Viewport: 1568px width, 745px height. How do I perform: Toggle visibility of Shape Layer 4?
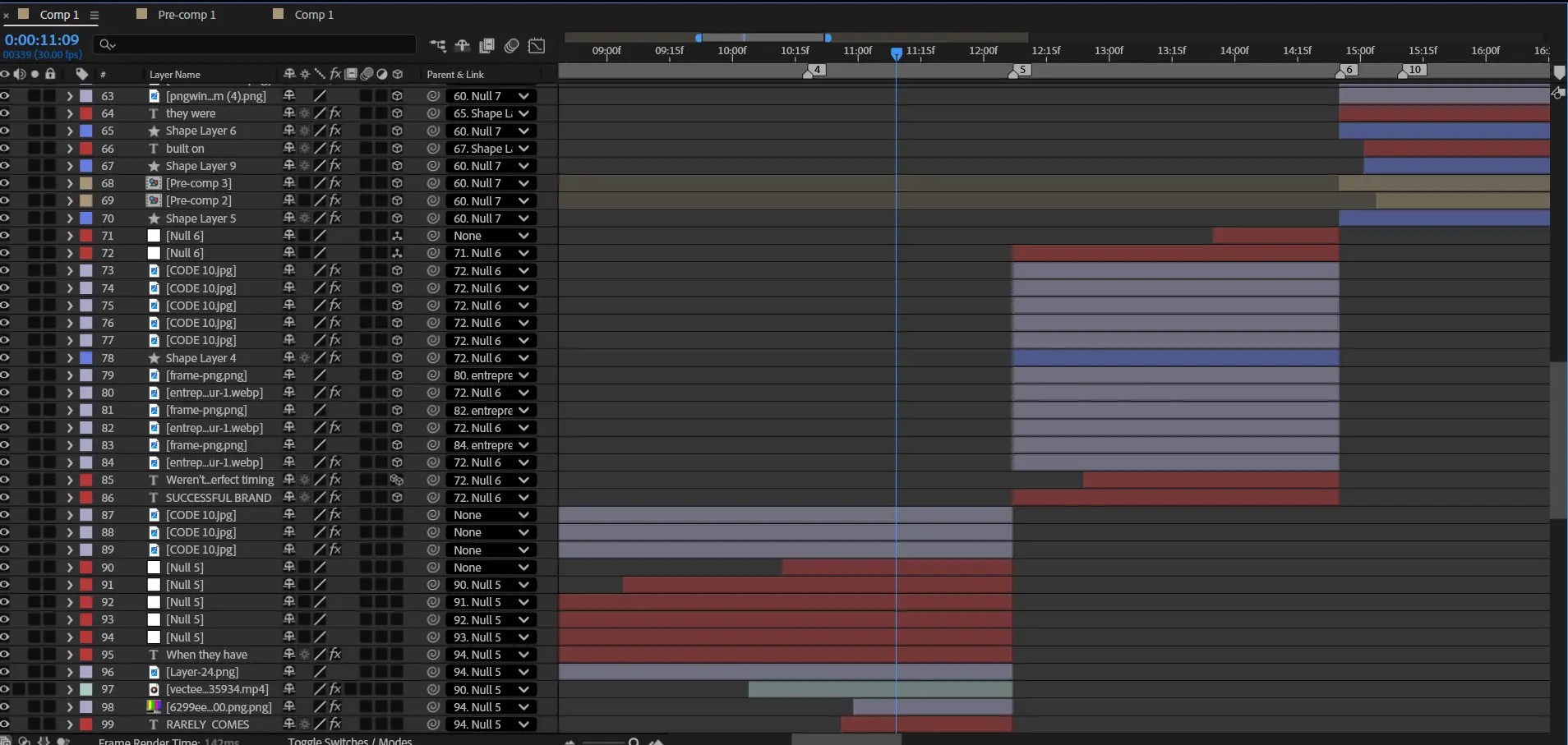tap(5, 358)
